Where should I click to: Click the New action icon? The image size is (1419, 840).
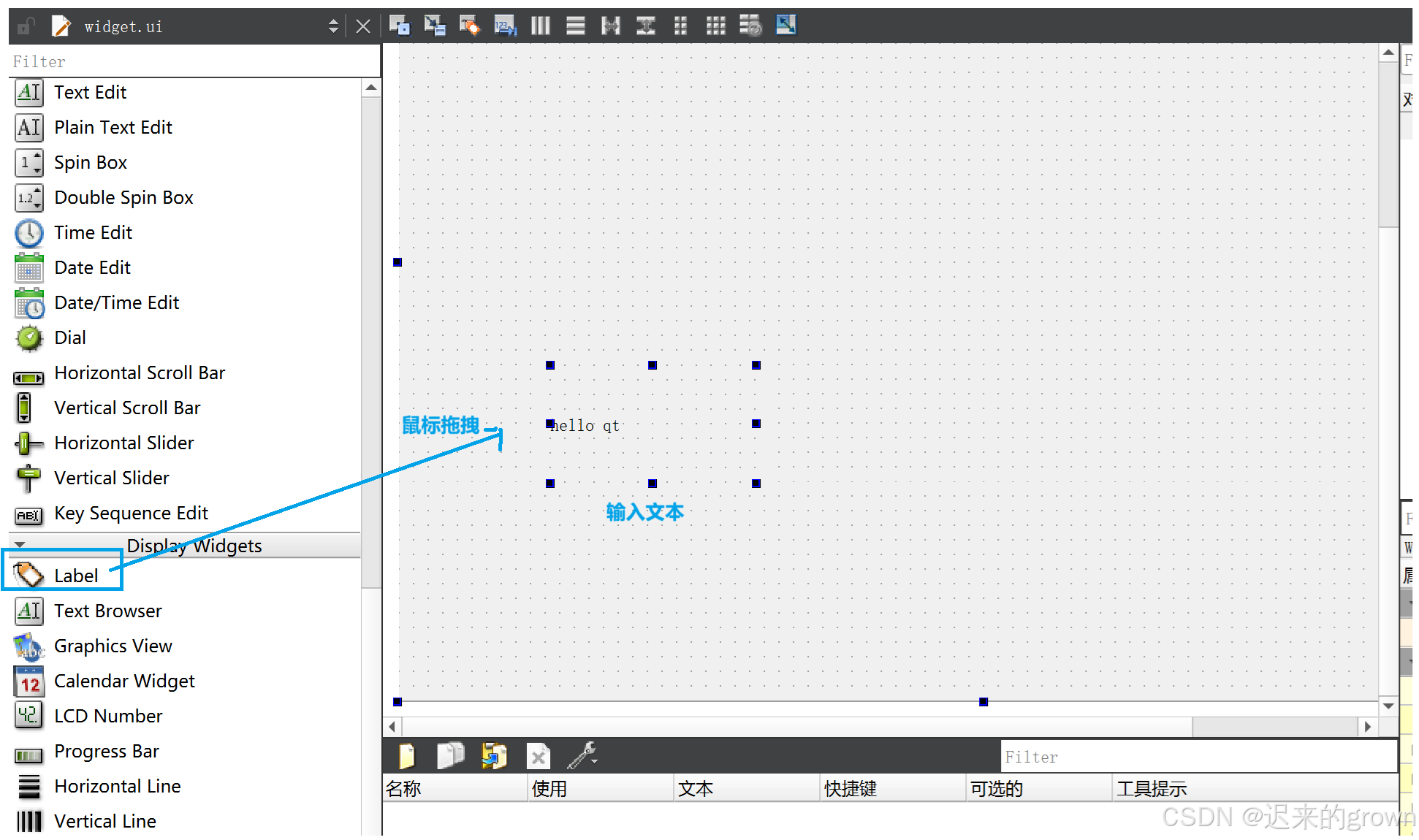click(406, 756)
